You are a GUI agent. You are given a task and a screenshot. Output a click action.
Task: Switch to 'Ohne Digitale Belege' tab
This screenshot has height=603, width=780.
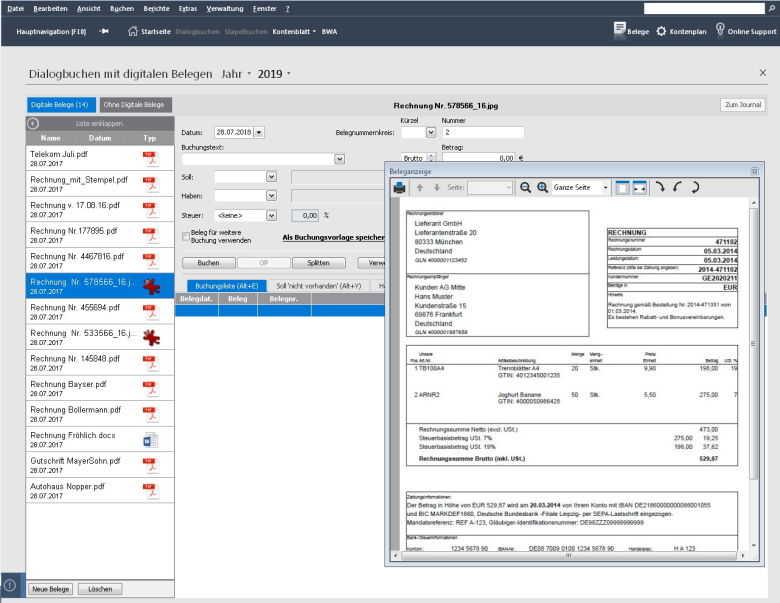click(x=137, y=104)
